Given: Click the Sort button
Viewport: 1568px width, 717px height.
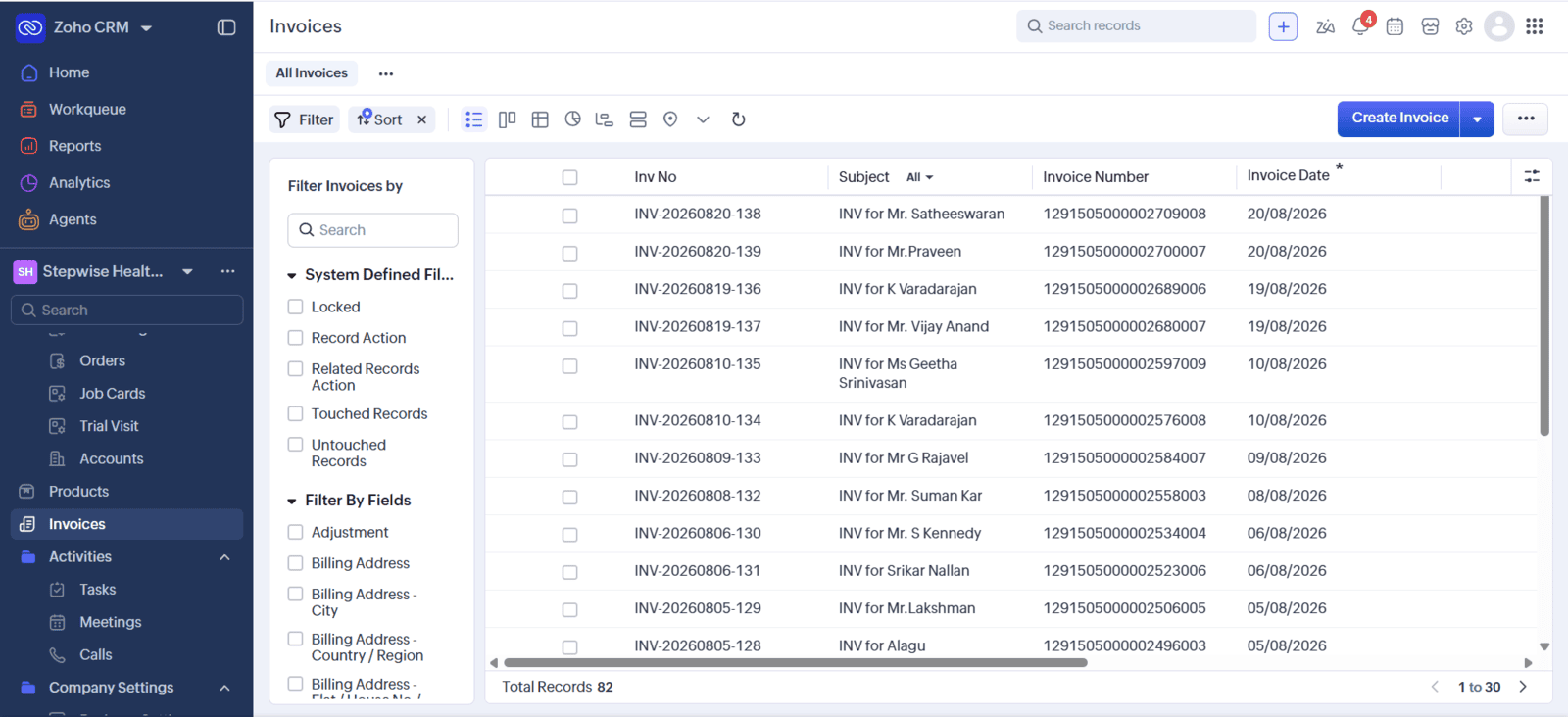Looking at the screenshot, I should [380, 119].
